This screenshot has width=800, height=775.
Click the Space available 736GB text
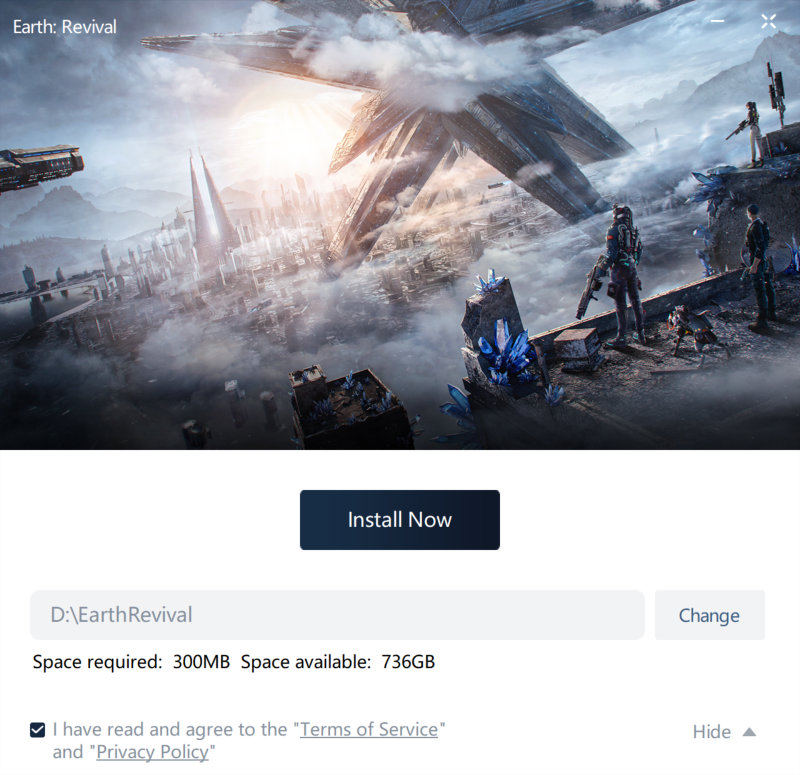click(x=338, y=662)
